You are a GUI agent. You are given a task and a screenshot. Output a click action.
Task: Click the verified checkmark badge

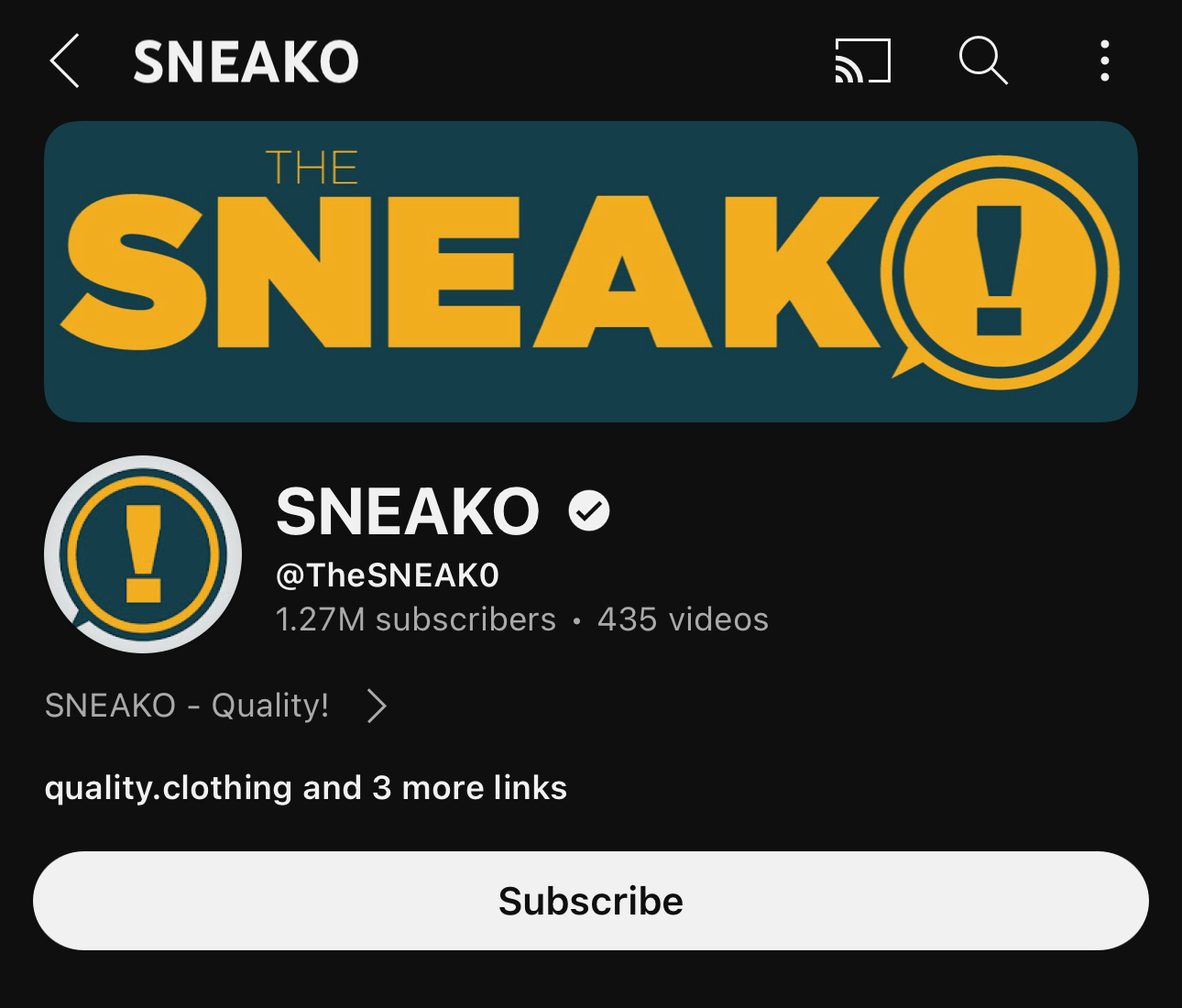(x=589, y=510)
